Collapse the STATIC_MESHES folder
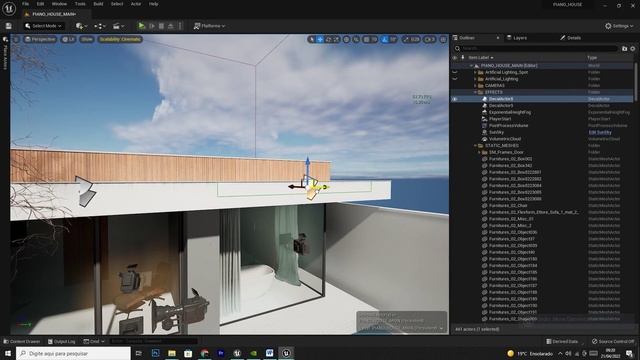Image resolution: width=640 pixels, height=360 pixels. 475,146
